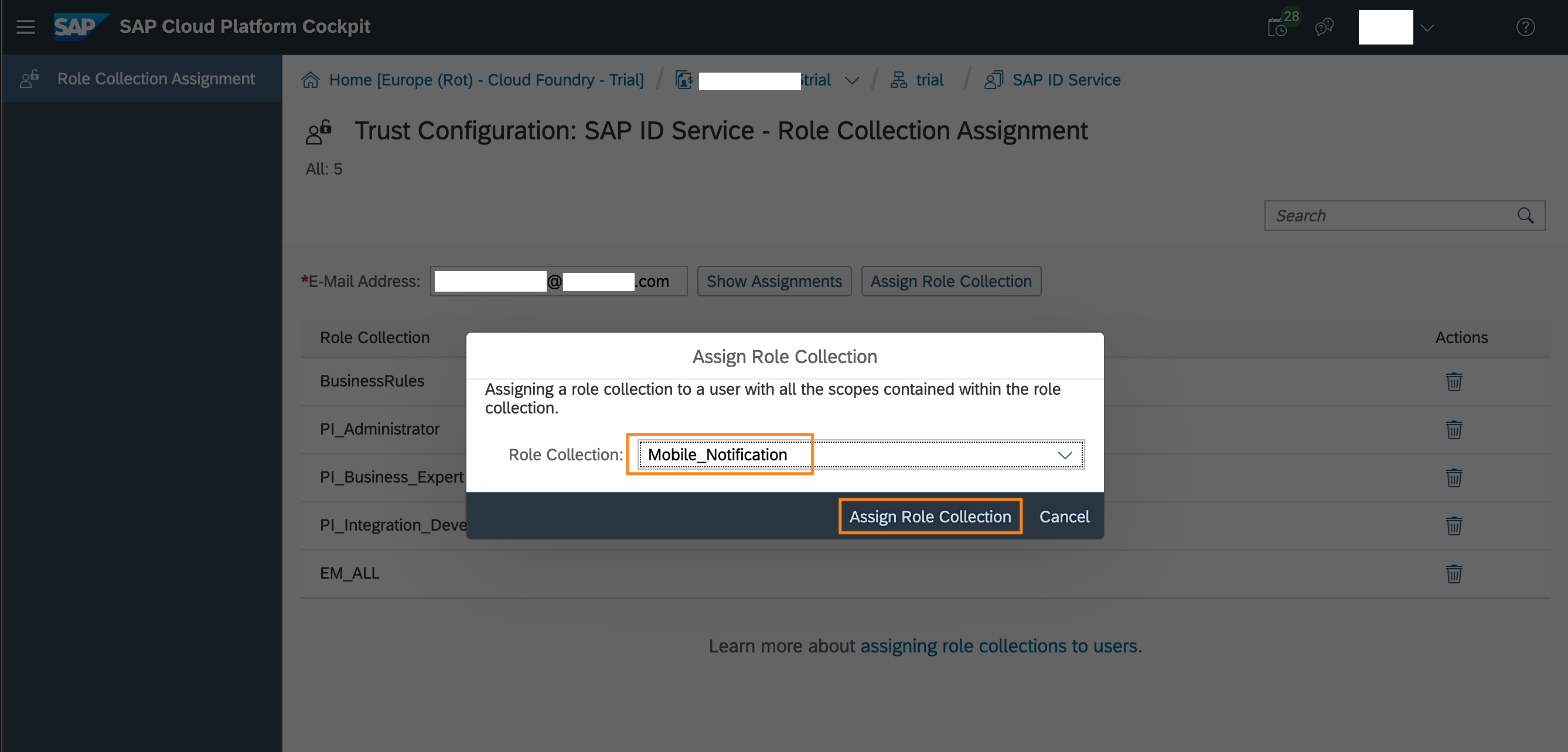Image resolution: width=1568 pixels, height=752 pixels.
Task: Click Show Assignments button
Action: (x=774, y=281)
